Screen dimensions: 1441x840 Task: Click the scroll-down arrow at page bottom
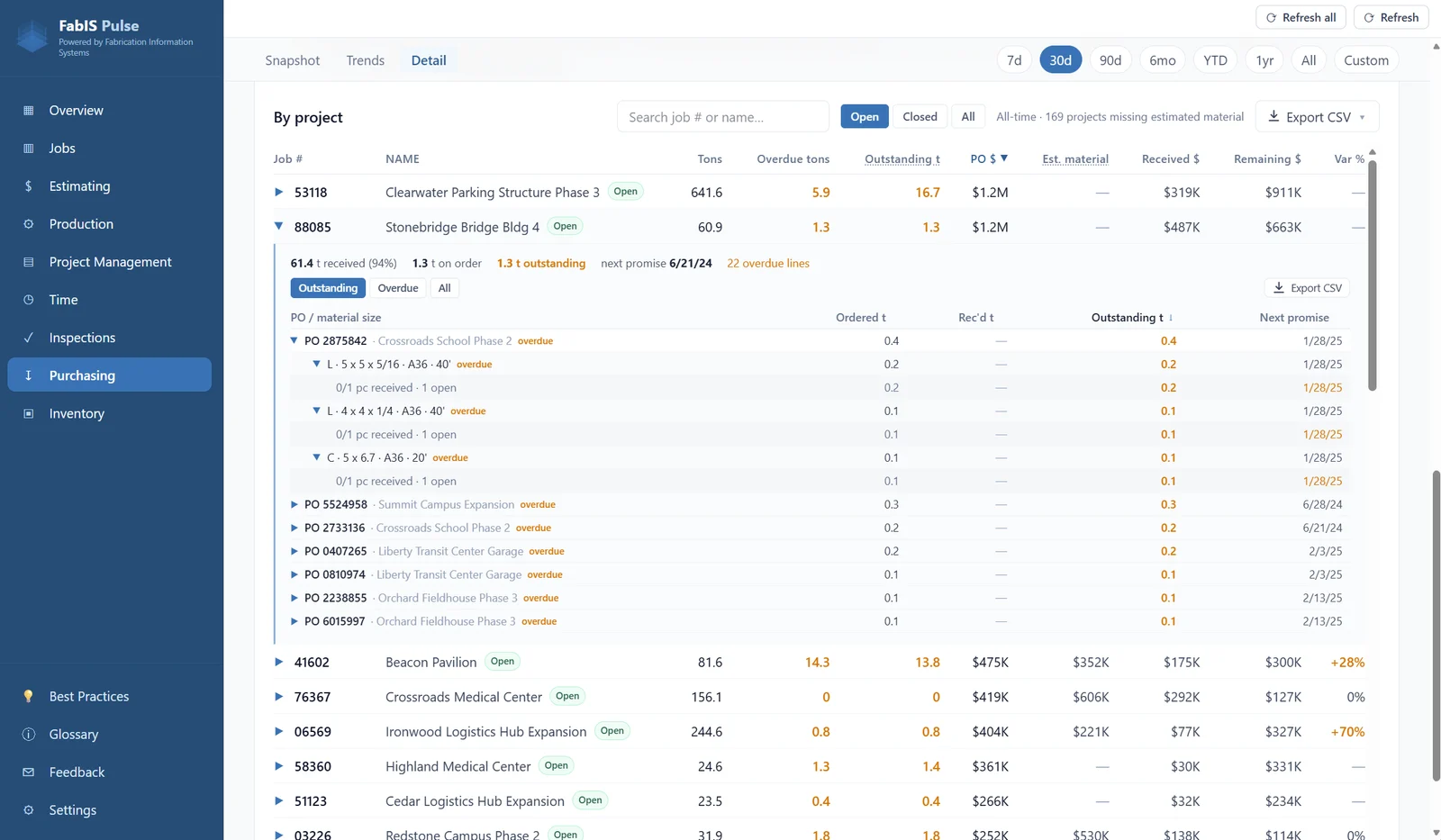(1436, 834)
